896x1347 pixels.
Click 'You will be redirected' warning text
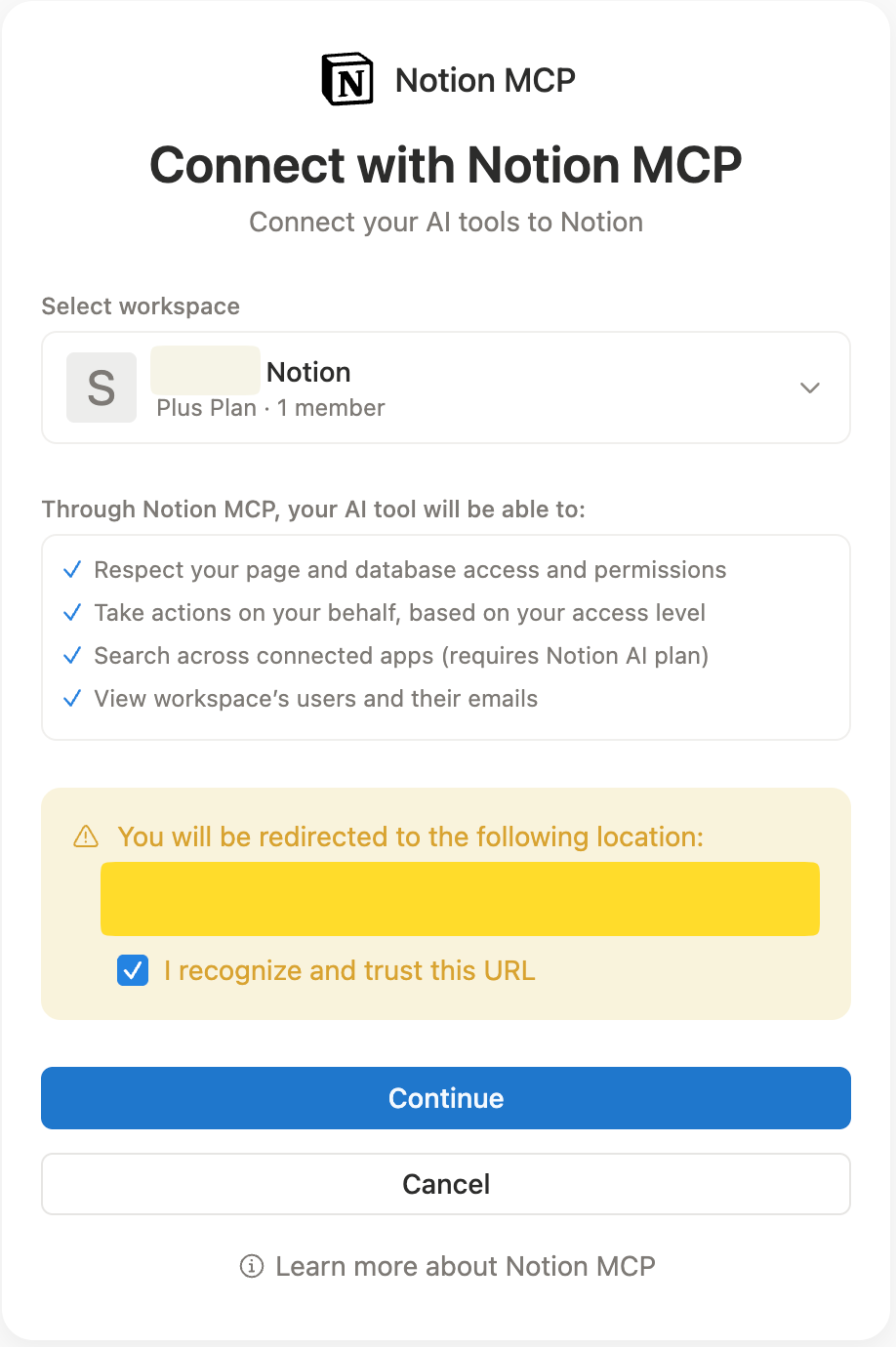coord(410,837)
